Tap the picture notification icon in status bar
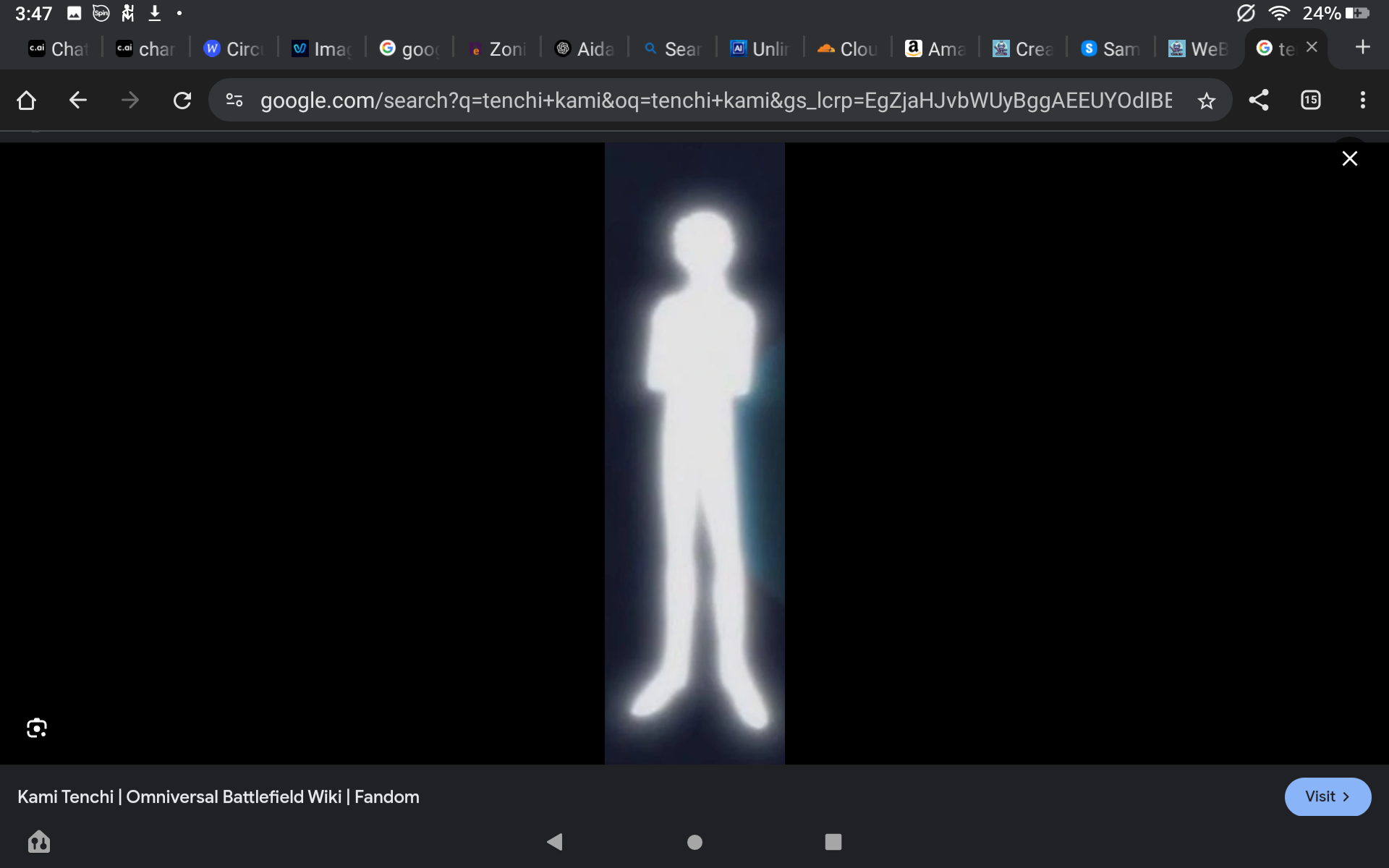1389x868 pixels. (x=74, y=13)
